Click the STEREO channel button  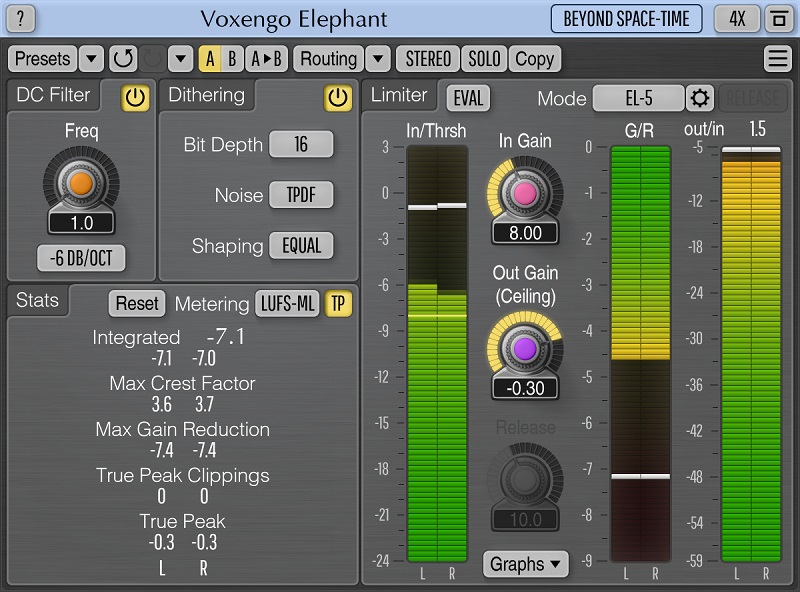coord(428,59)
